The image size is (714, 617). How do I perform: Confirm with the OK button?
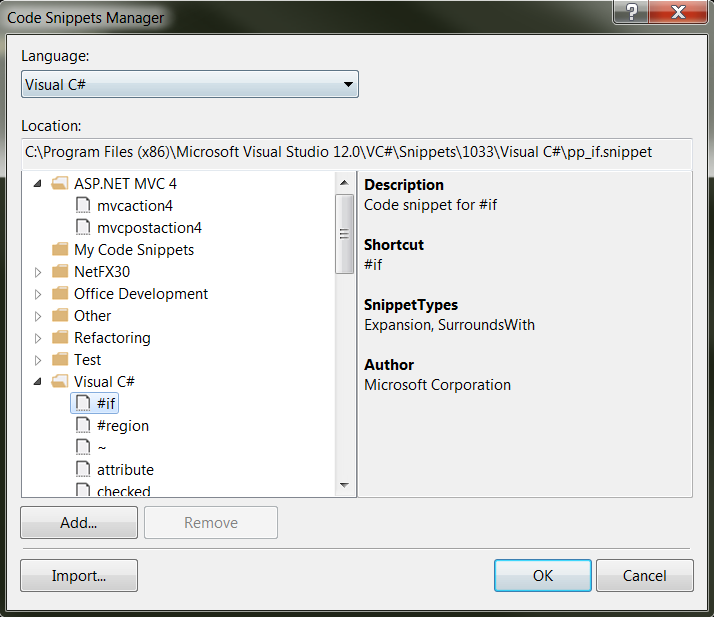coord(543,576)
